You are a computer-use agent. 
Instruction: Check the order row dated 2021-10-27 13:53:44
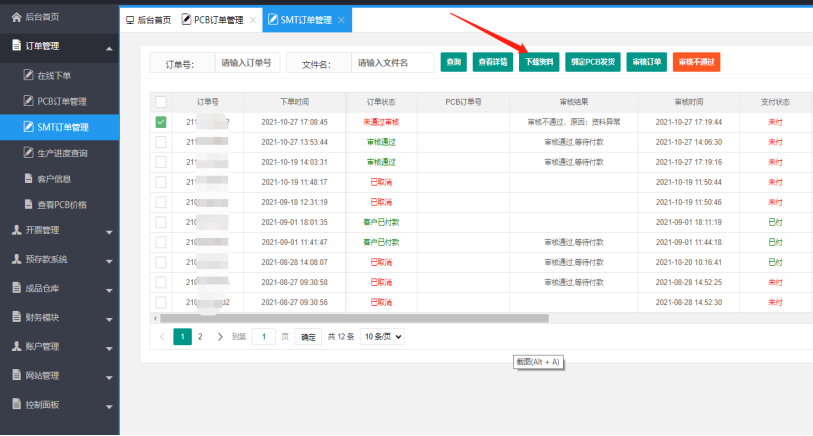pyautogui.click(x=160, y=142)
